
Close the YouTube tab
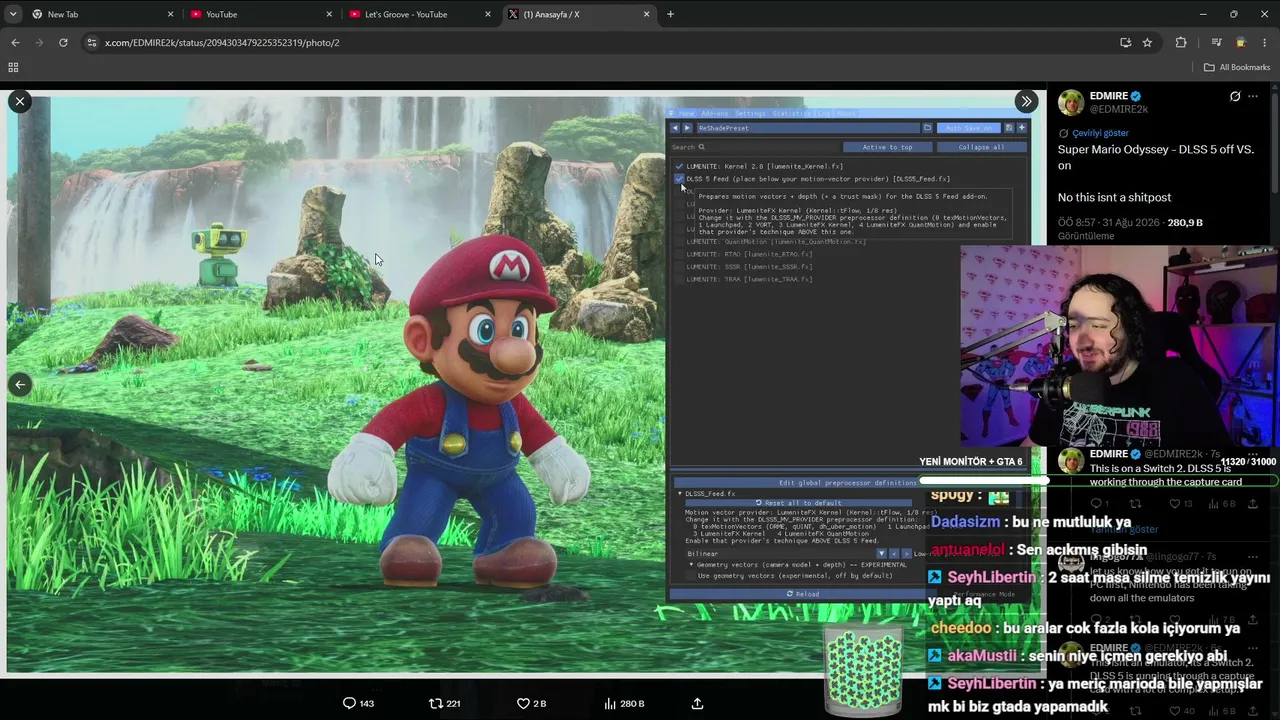tap(329, 14)
